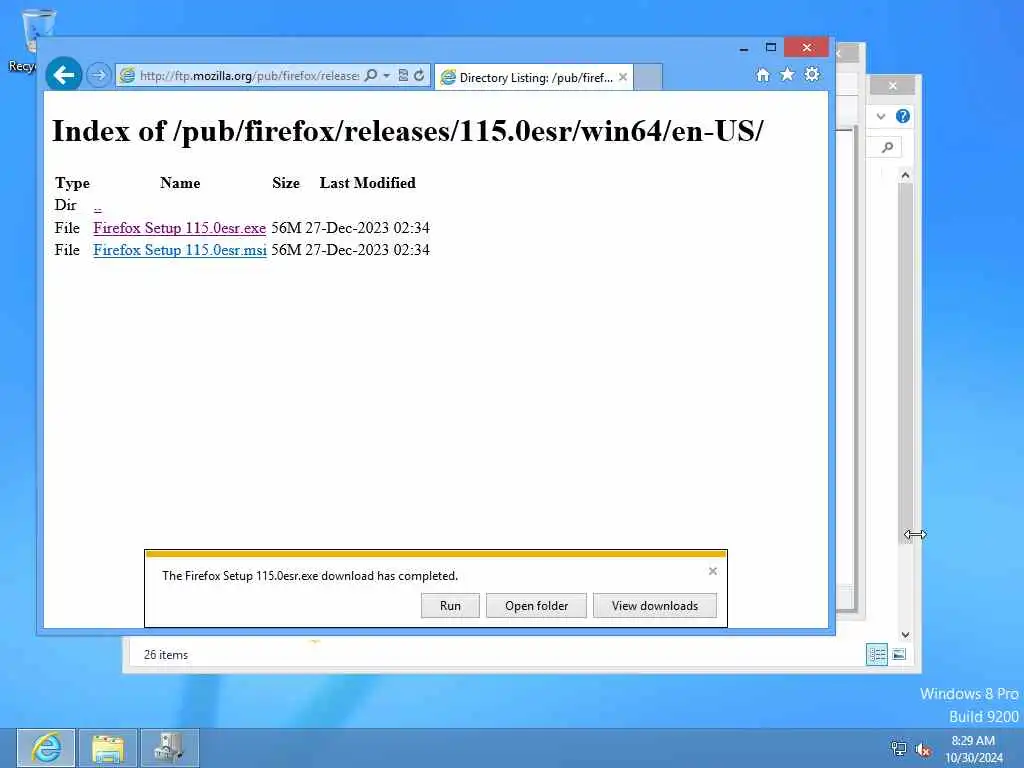This screenshot has height=768, width=1024.
Task: Click the 'Size' column header text
Action: coord(286,183)
